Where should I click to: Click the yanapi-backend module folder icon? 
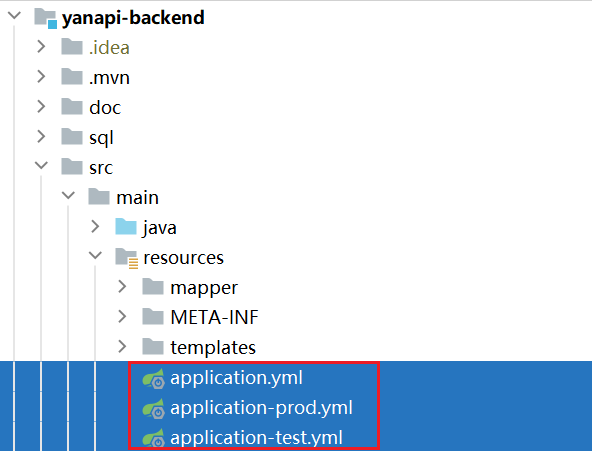[45, 18]
